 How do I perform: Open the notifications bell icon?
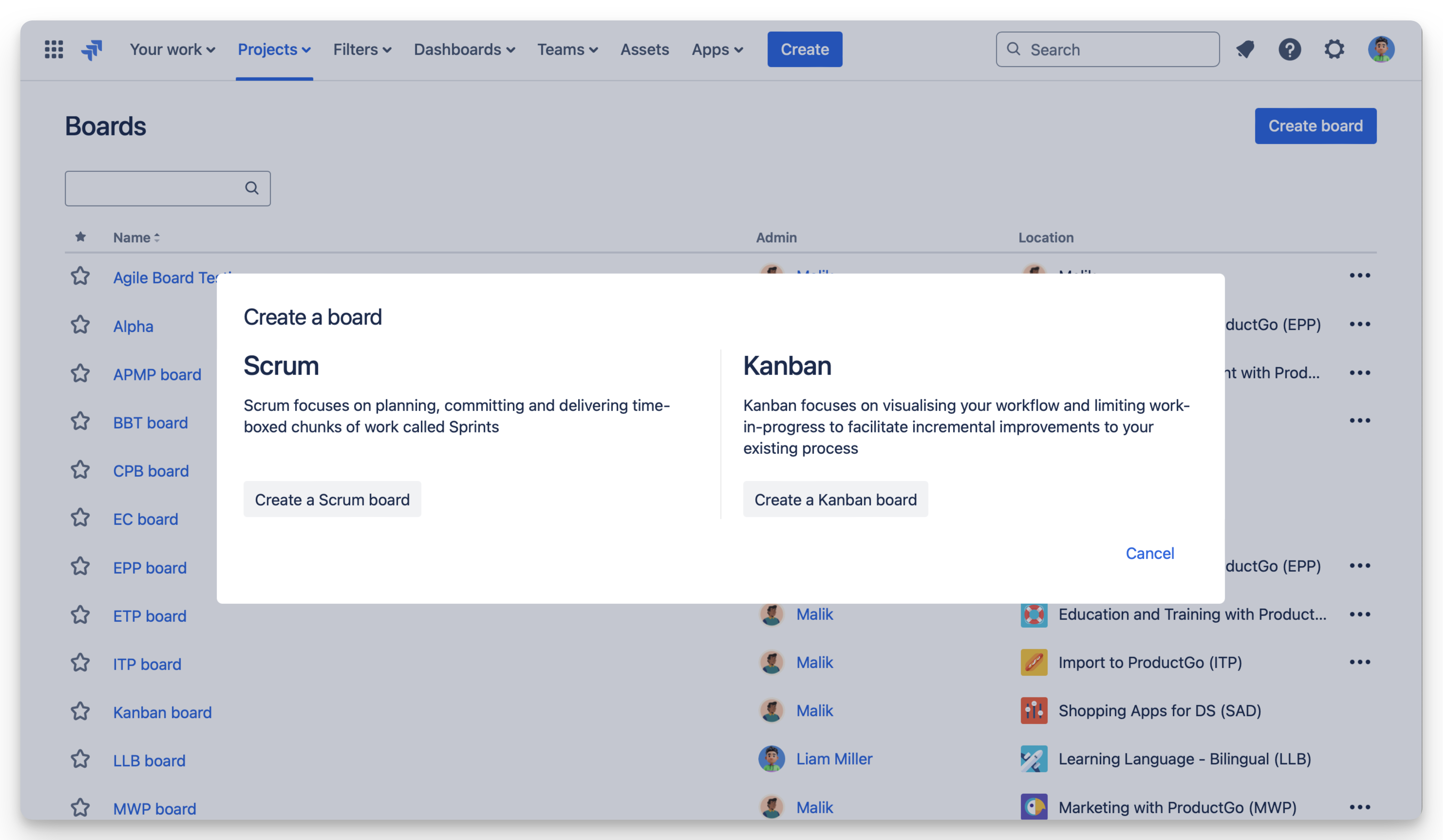(1245, 49)
